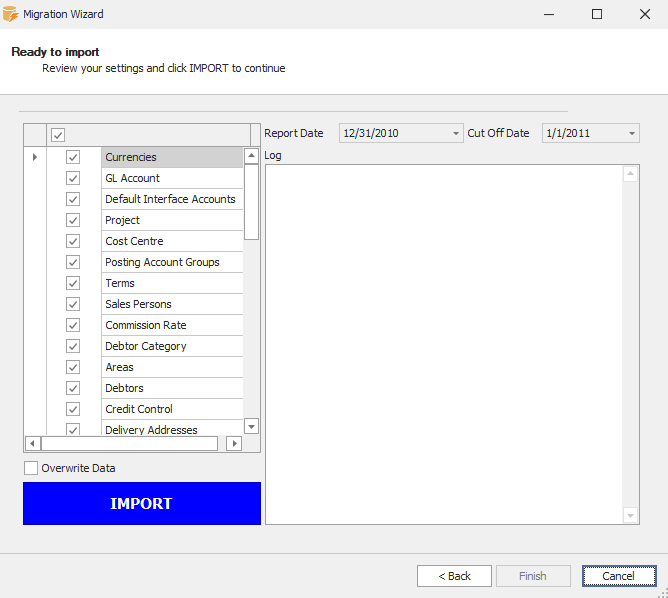Select the Posting Account Groups row
Screen dimensions: 668x598
(x=172, y=262)
